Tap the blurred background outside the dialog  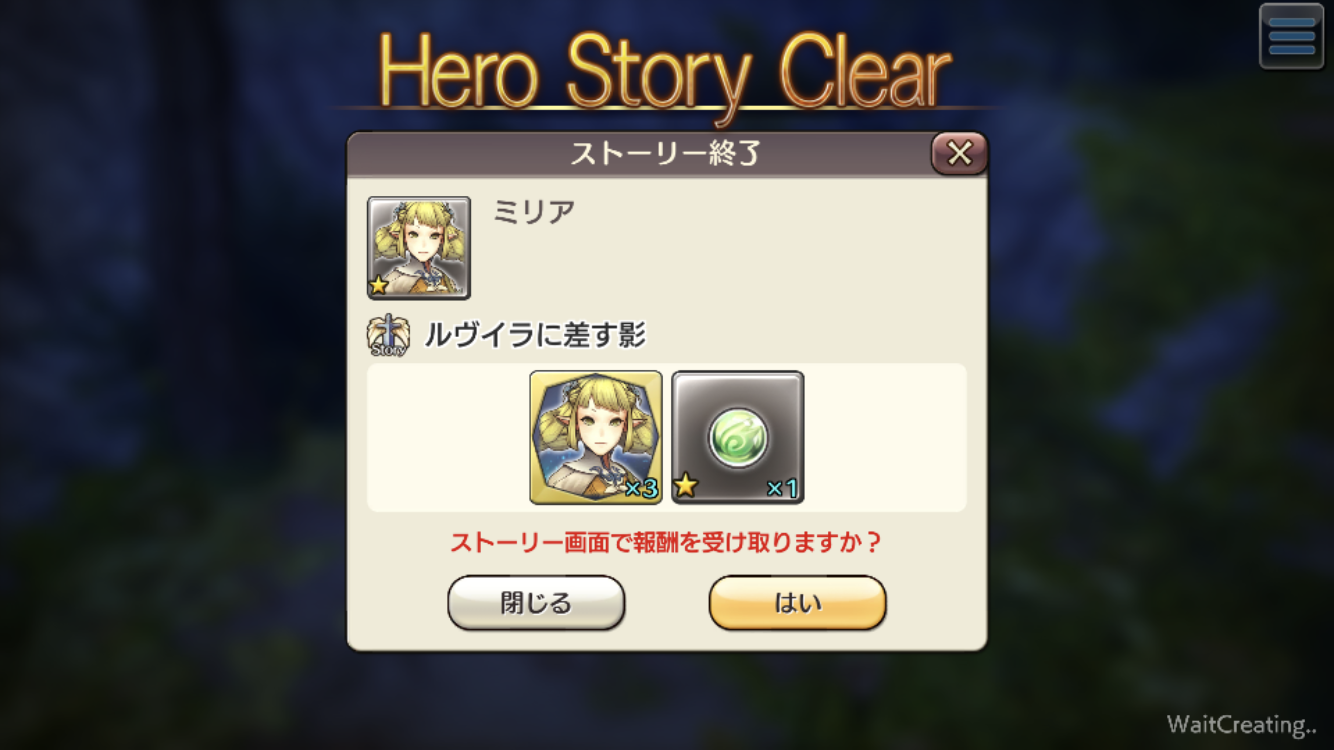tap(170, 400)
